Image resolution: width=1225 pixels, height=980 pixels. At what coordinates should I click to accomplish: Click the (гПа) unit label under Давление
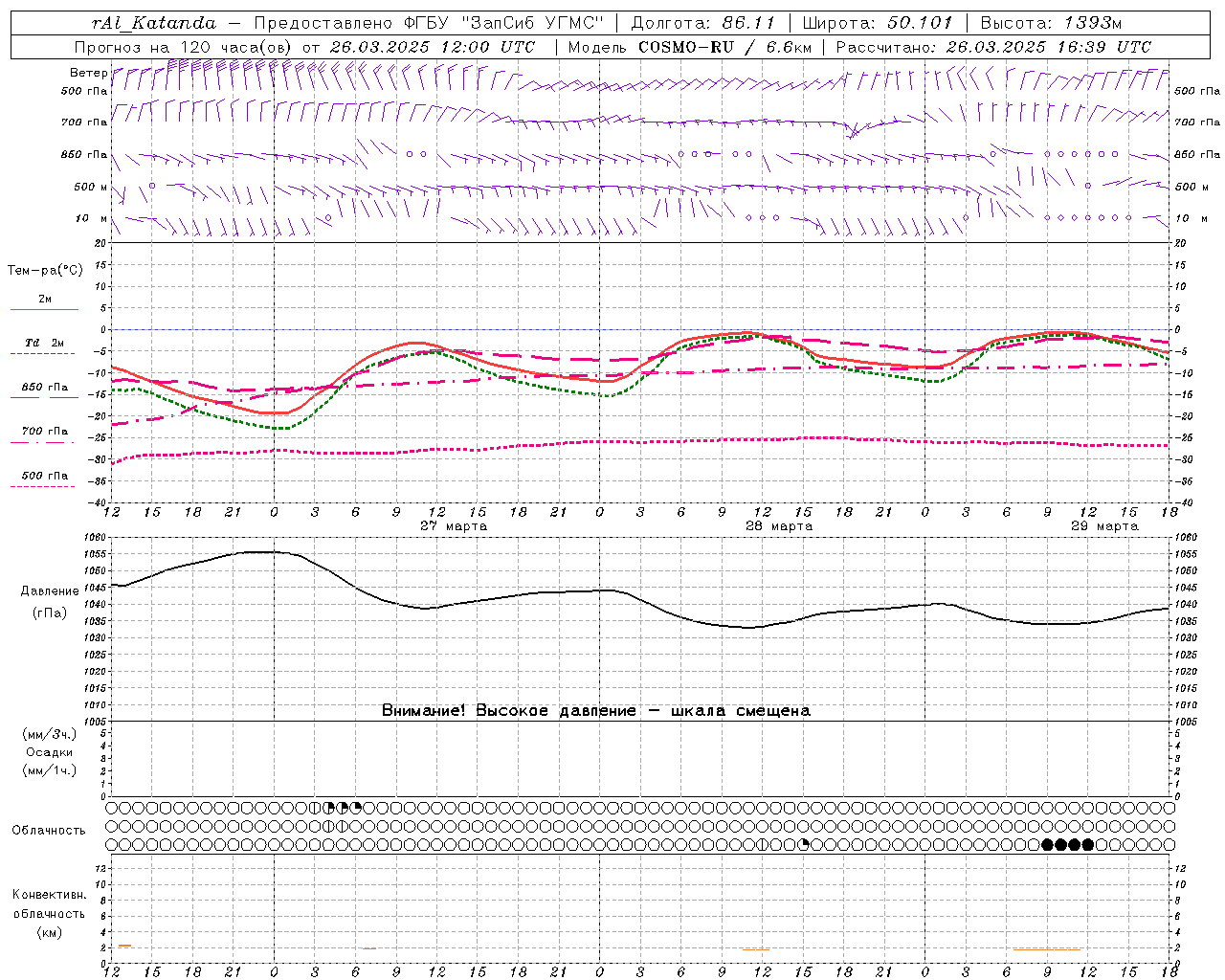tap(50, 612)
